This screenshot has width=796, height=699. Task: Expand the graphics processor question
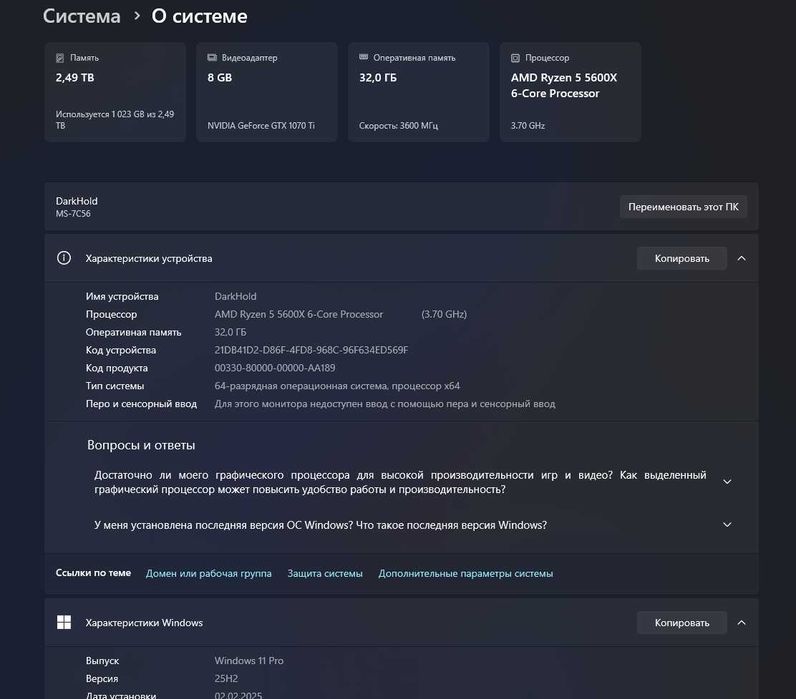pos(727,482)
